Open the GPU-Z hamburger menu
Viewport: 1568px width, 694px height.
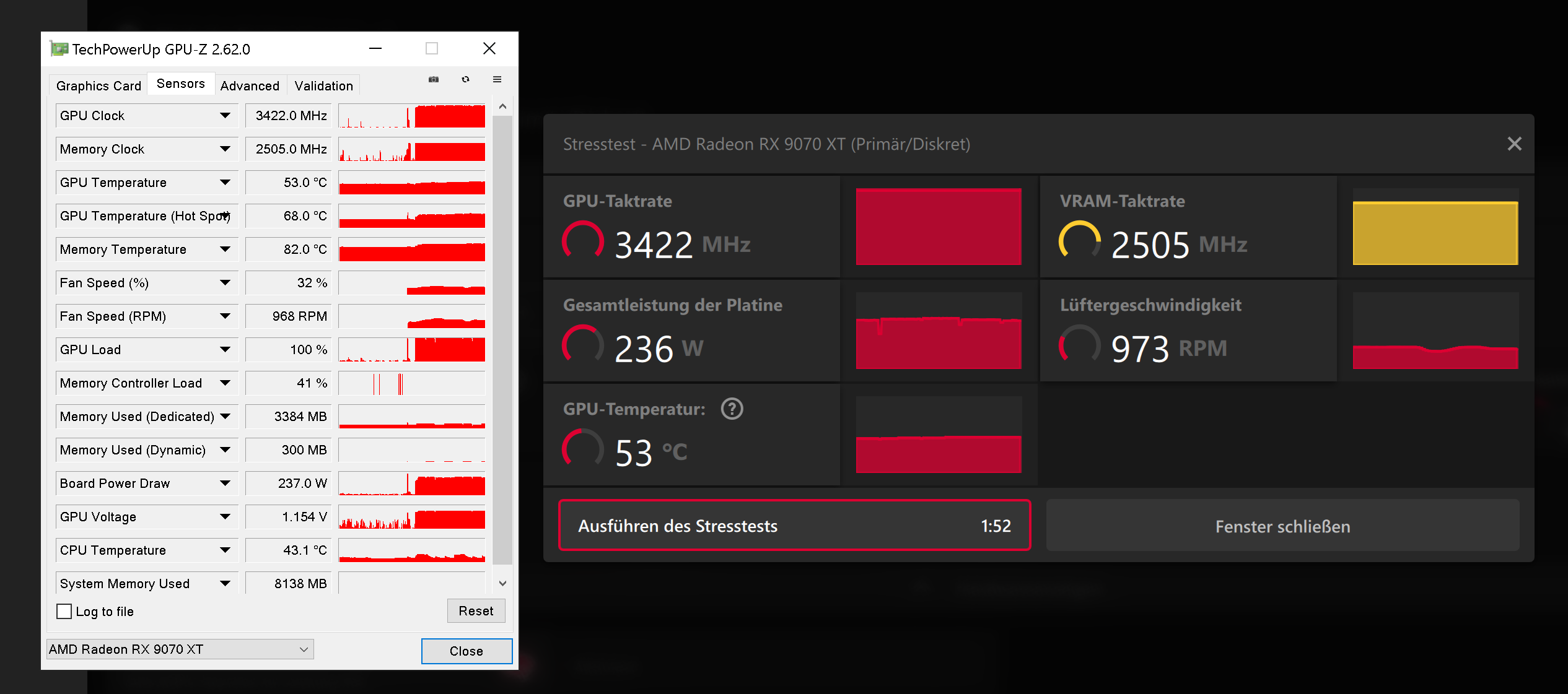coord(497,79)
